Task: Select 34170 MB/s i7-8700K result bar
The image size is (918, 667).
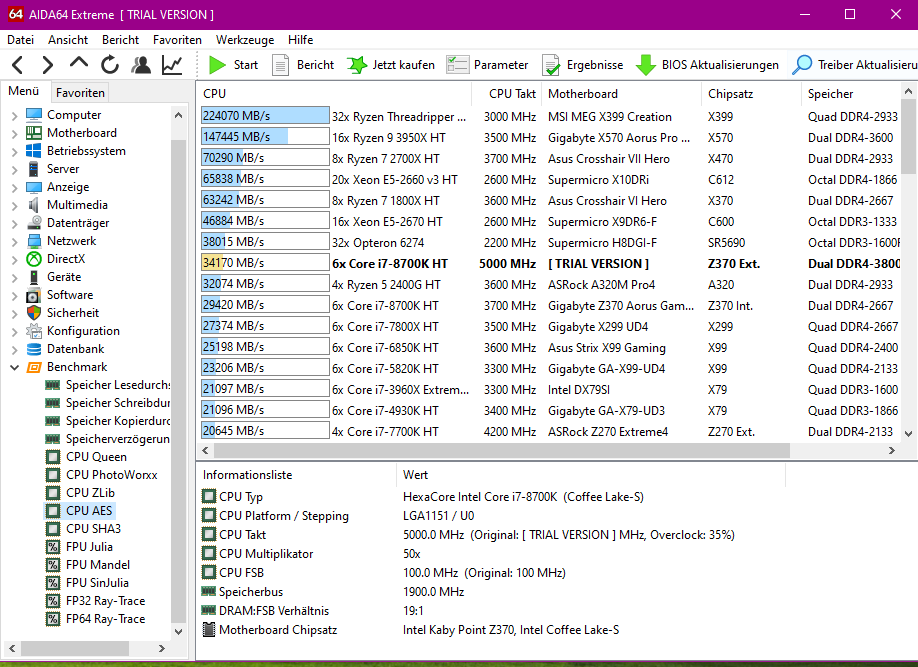Action: tap(265, 263)
